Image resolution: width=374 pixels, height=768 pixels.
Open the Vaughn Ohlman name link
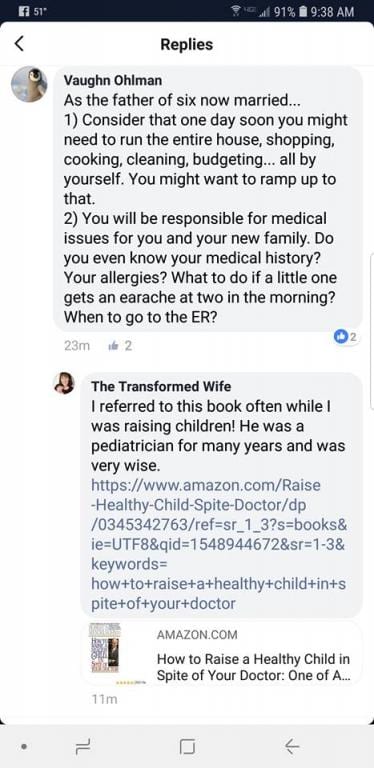pyautogui.click(x=113, y=81)
